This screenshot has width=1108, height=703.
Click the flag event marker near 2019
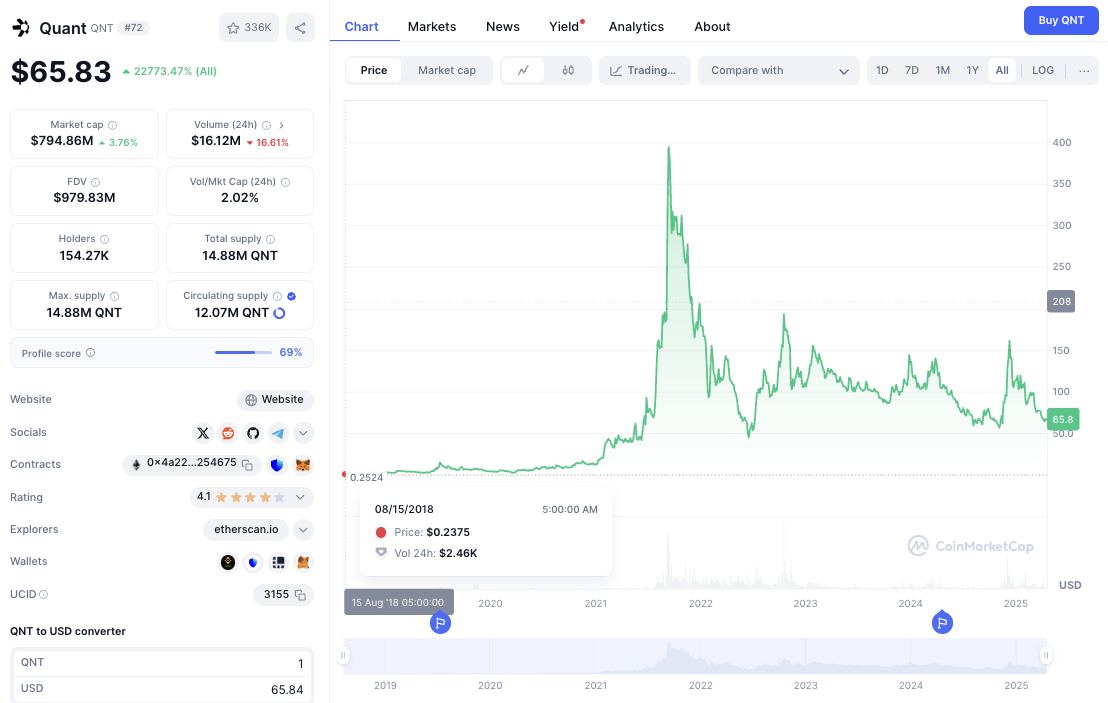pos(440,623)
